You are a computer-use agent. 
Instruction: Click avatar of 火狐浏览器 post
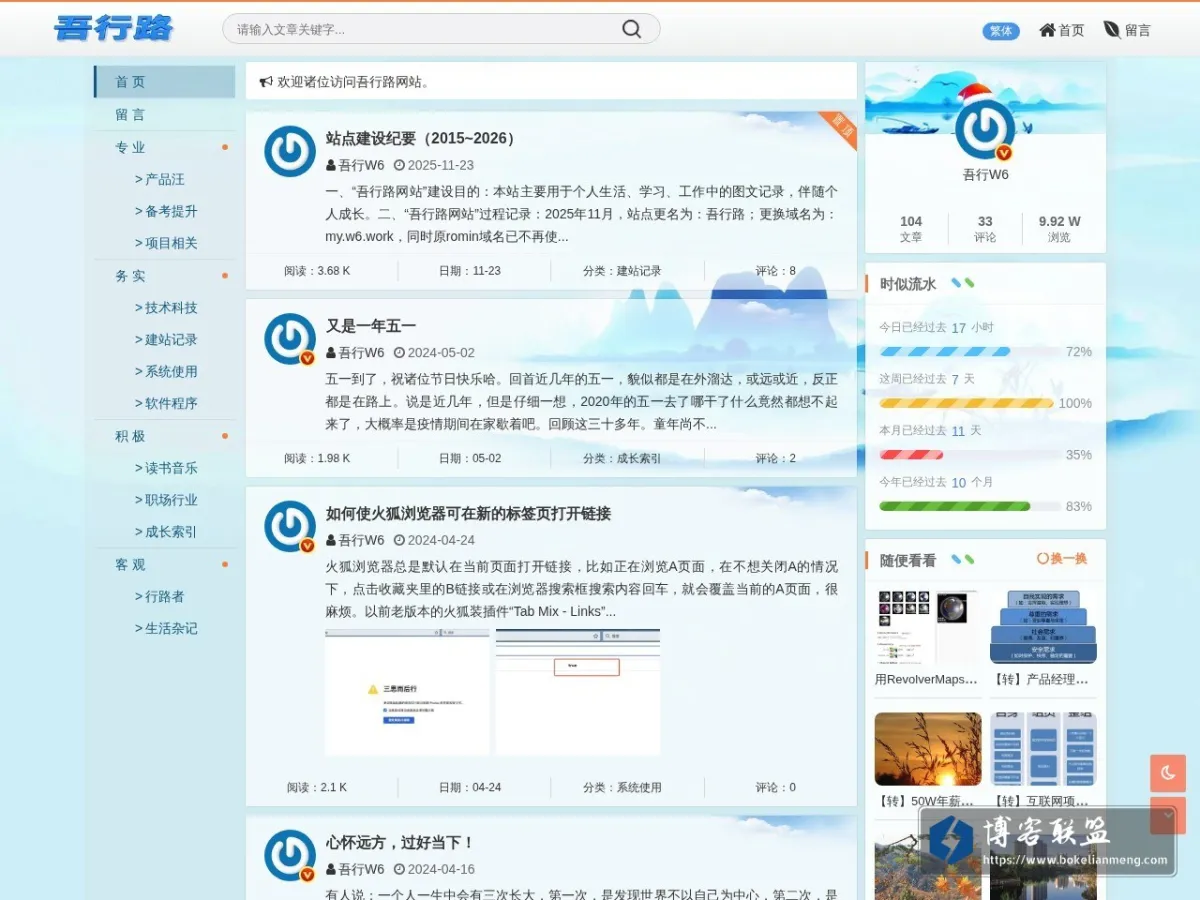pyautogui.click(x=290, y=526)
